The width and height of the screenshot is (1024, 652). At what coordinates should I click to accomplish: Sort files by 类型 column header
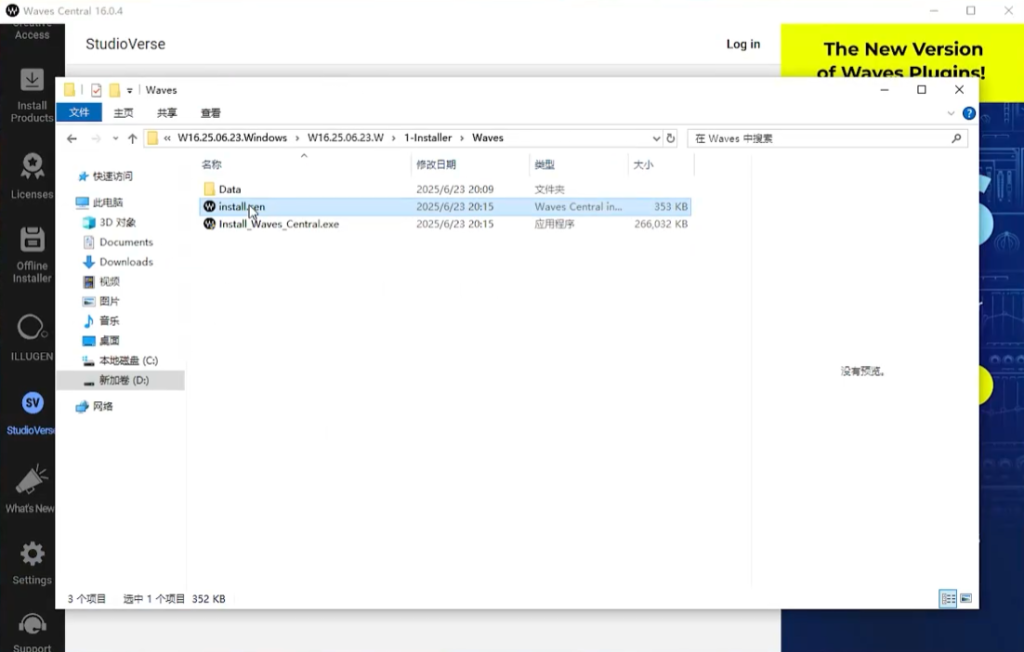tap(545, 165)
